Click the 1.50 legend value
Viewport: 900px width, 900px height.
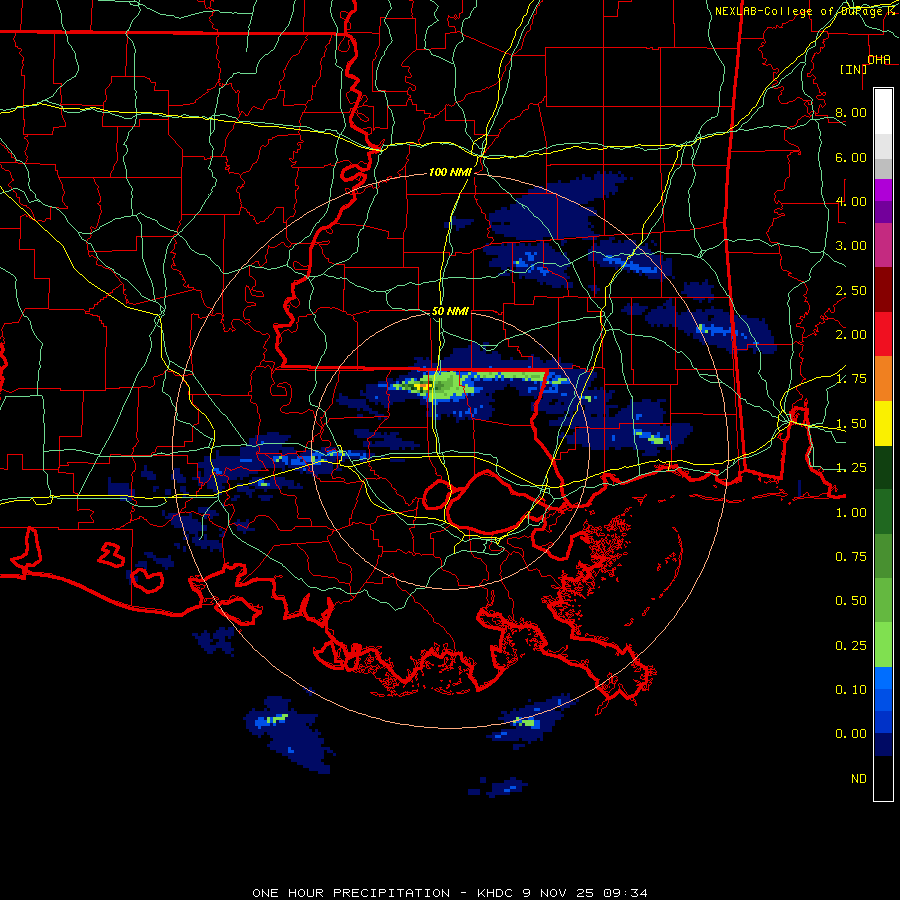tap(850, 424)
